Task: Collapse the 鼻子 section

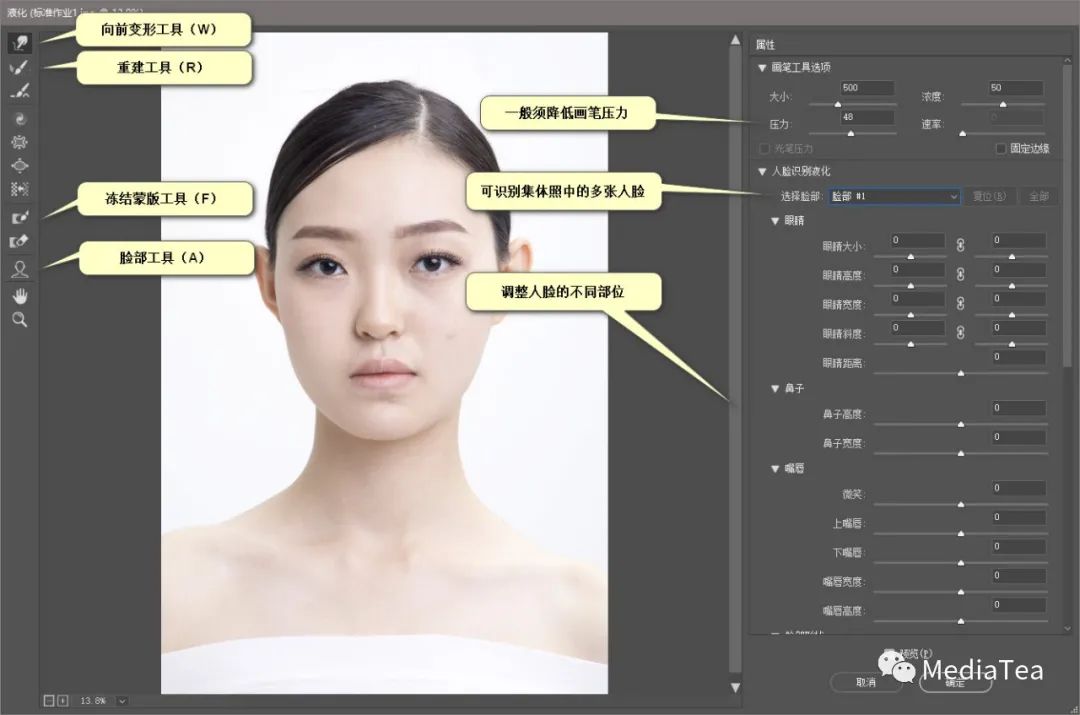Action: pyautogui.click(x=775, y=389)
